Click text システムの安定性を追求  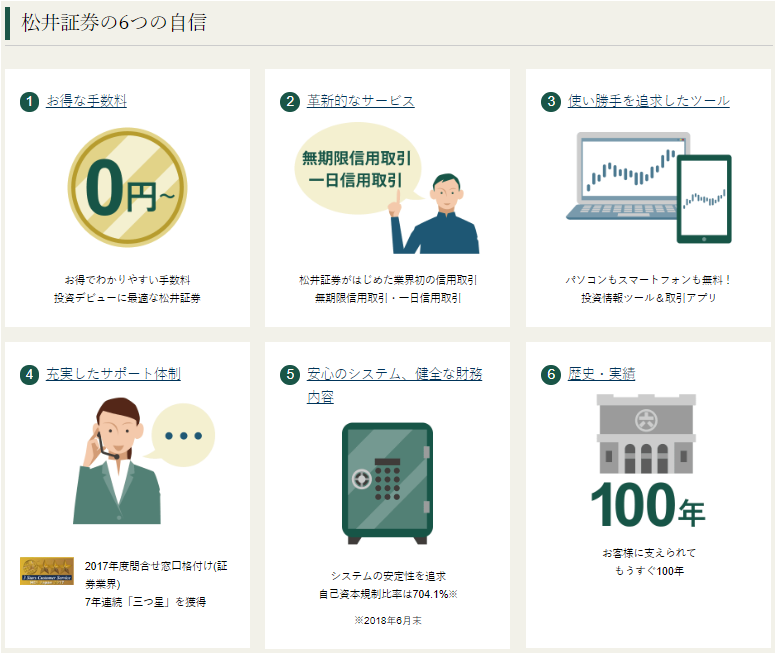tap(388, 576)
